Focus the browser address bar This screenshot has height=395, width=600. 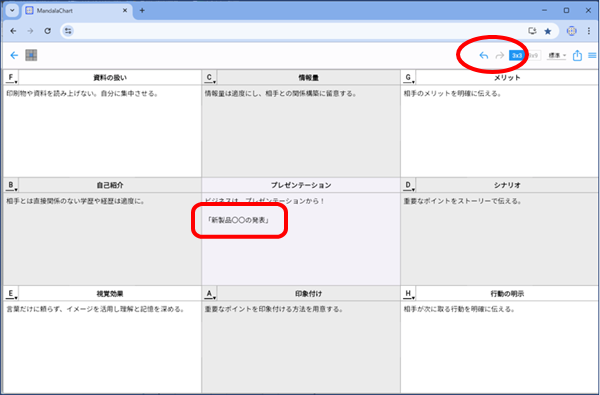tap(298, 31)
